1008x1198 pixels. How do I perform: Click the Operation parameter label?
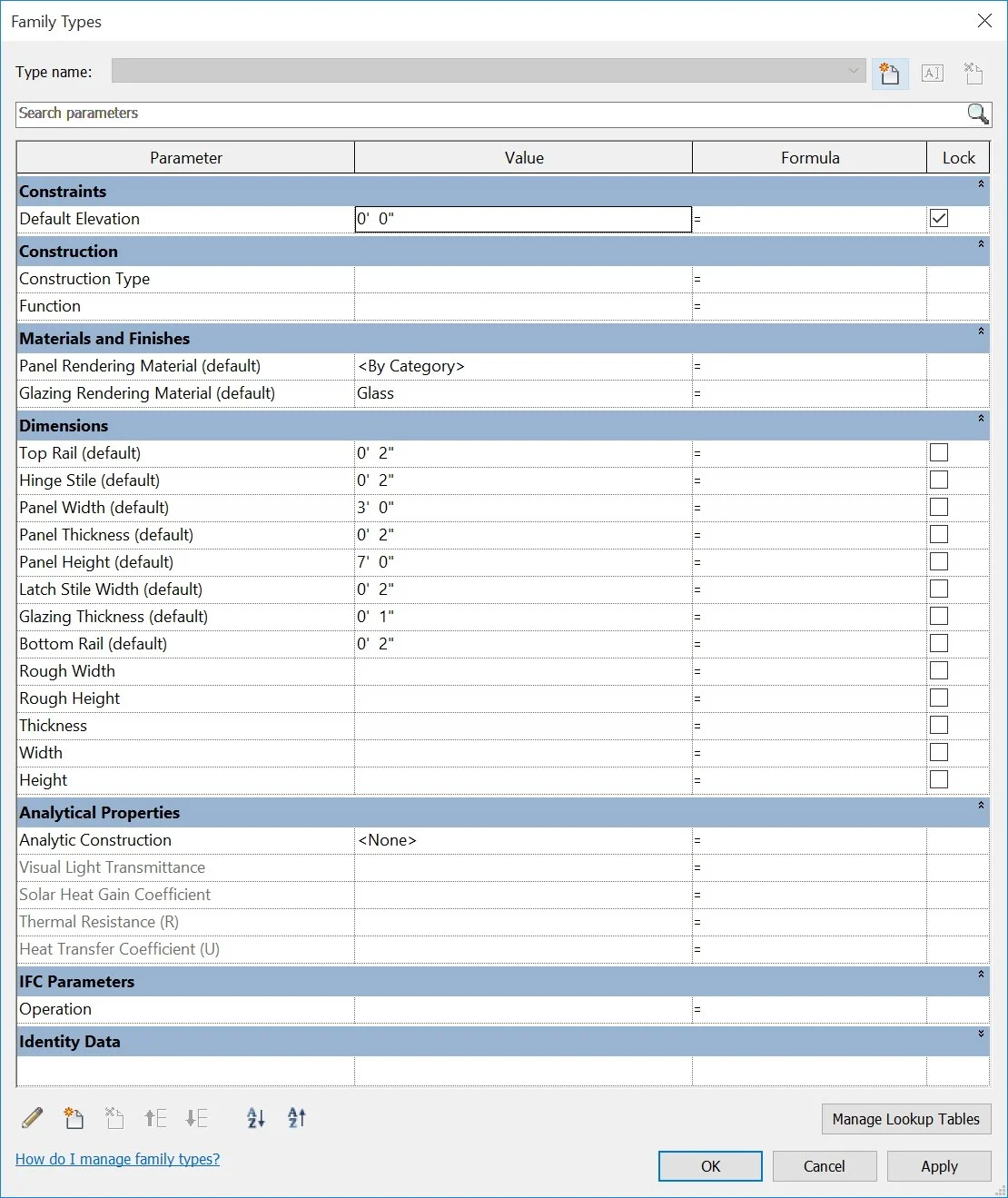pos(55,1009)
